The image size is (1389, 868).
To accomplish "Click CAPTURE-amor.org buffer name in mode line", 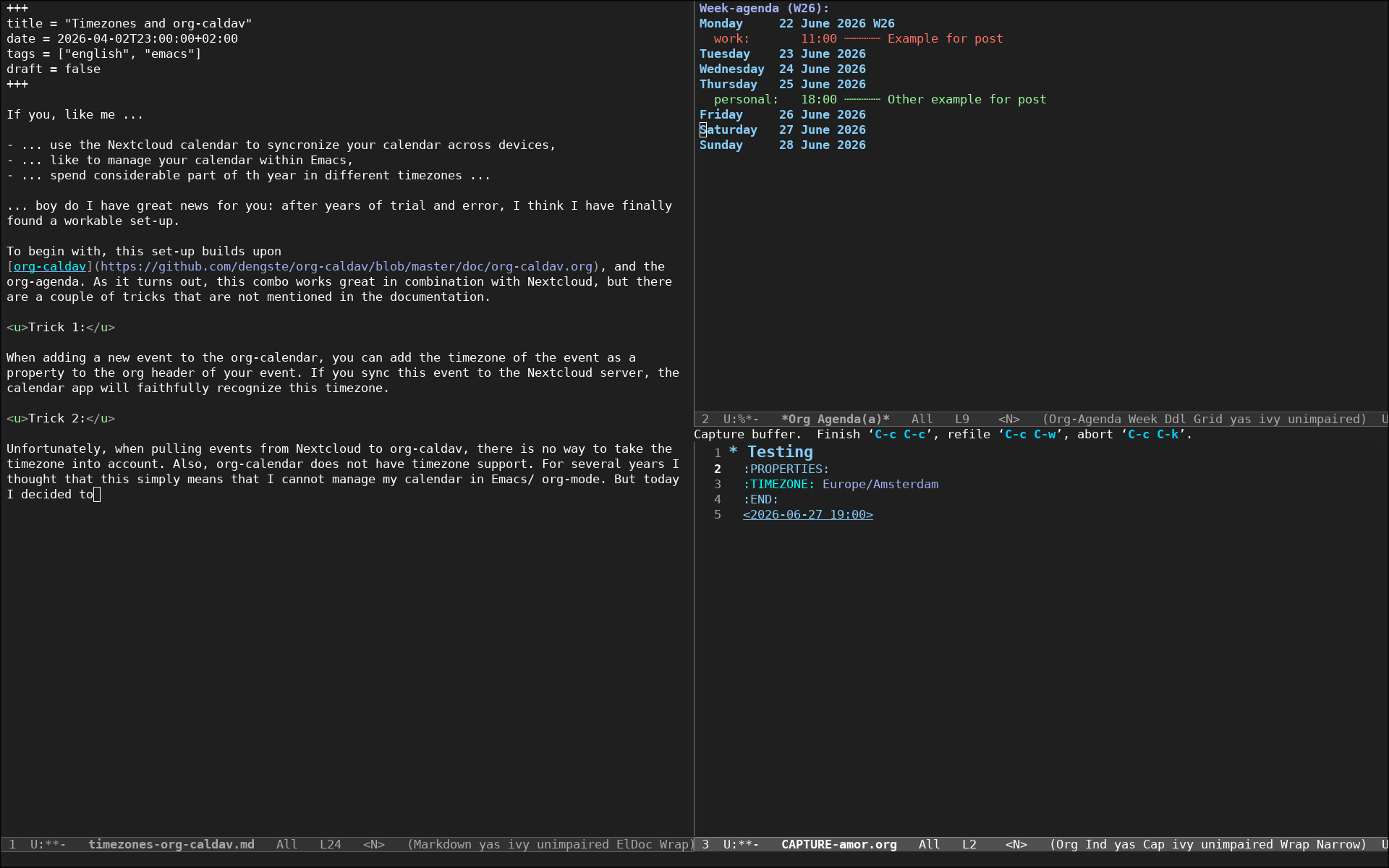I will tap(838, 844).
